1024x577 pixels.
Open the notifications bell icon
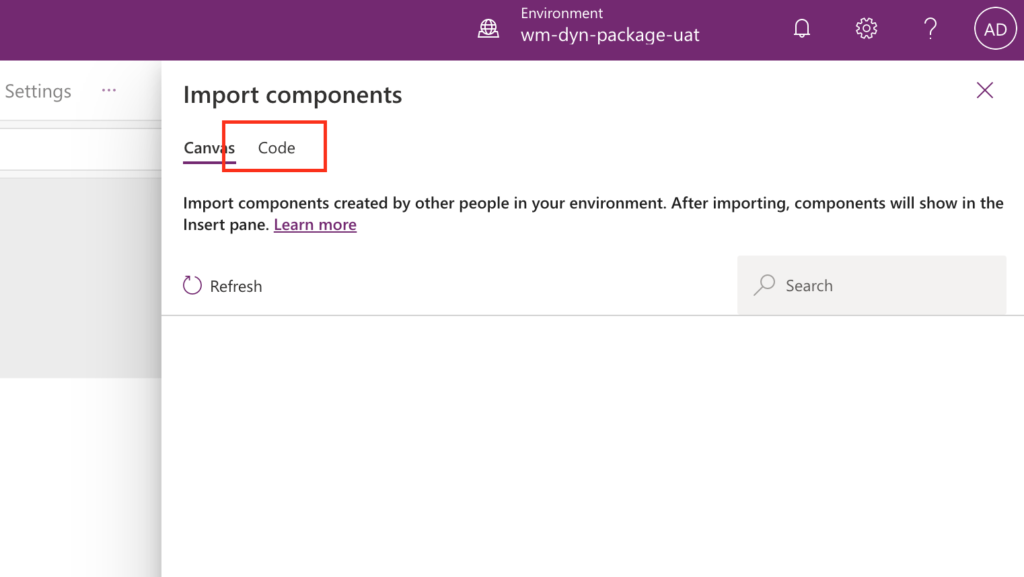pos(801,28)
